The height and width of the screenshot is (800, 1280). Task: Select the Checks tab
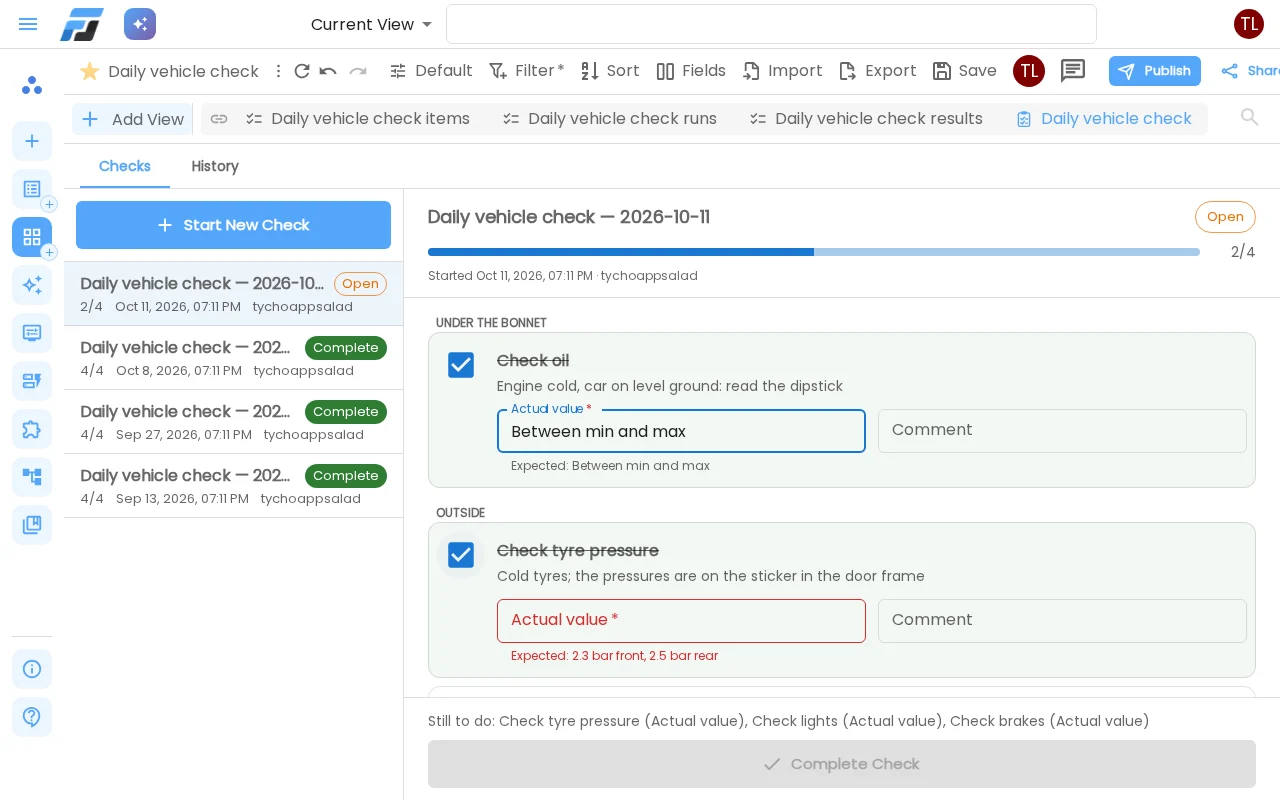pyautogui.click(x=125, y=166)
